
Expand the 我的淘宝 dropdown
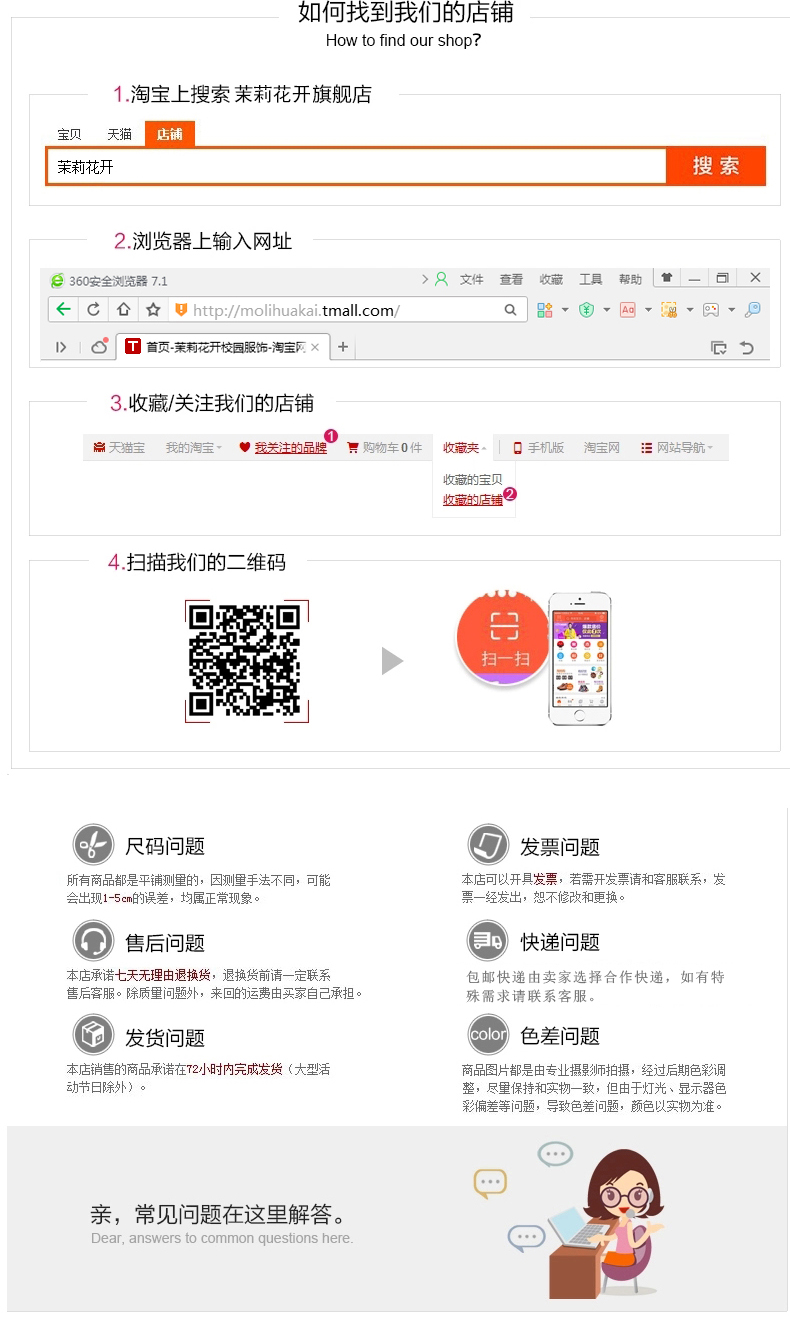(194, 448)
